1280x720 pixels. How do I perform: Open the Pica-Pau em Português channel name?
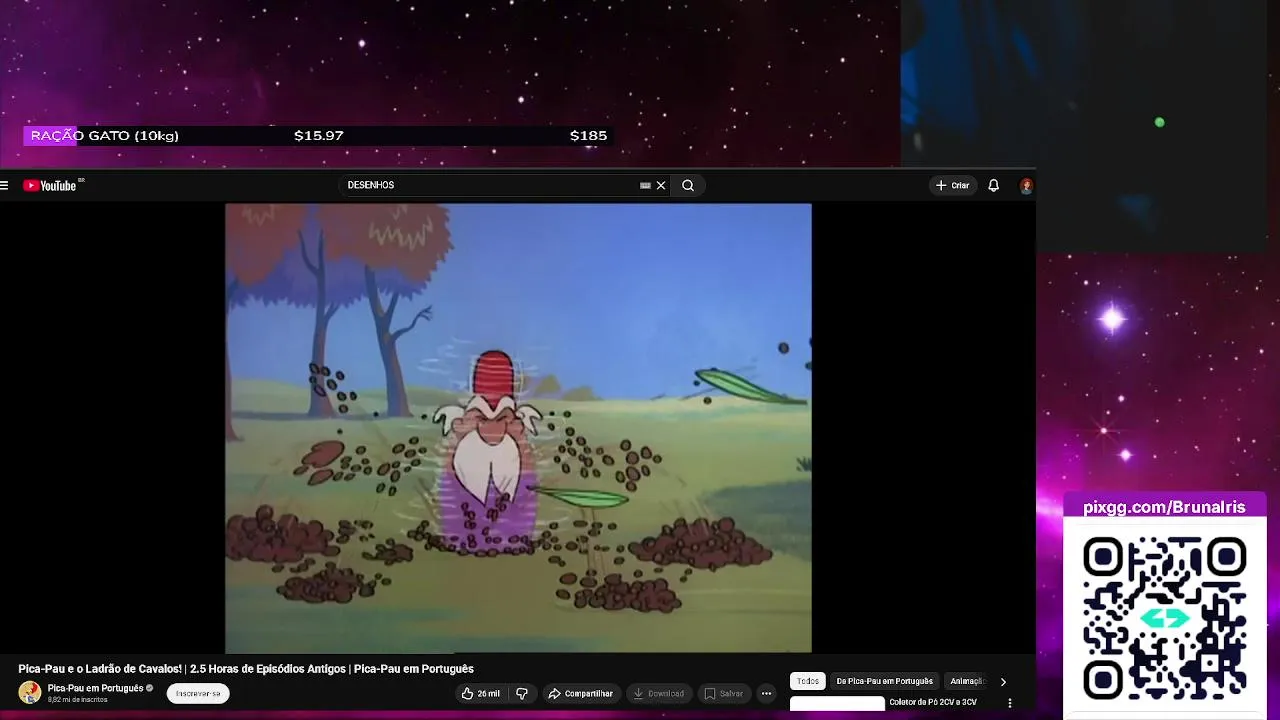coord(95,688)
